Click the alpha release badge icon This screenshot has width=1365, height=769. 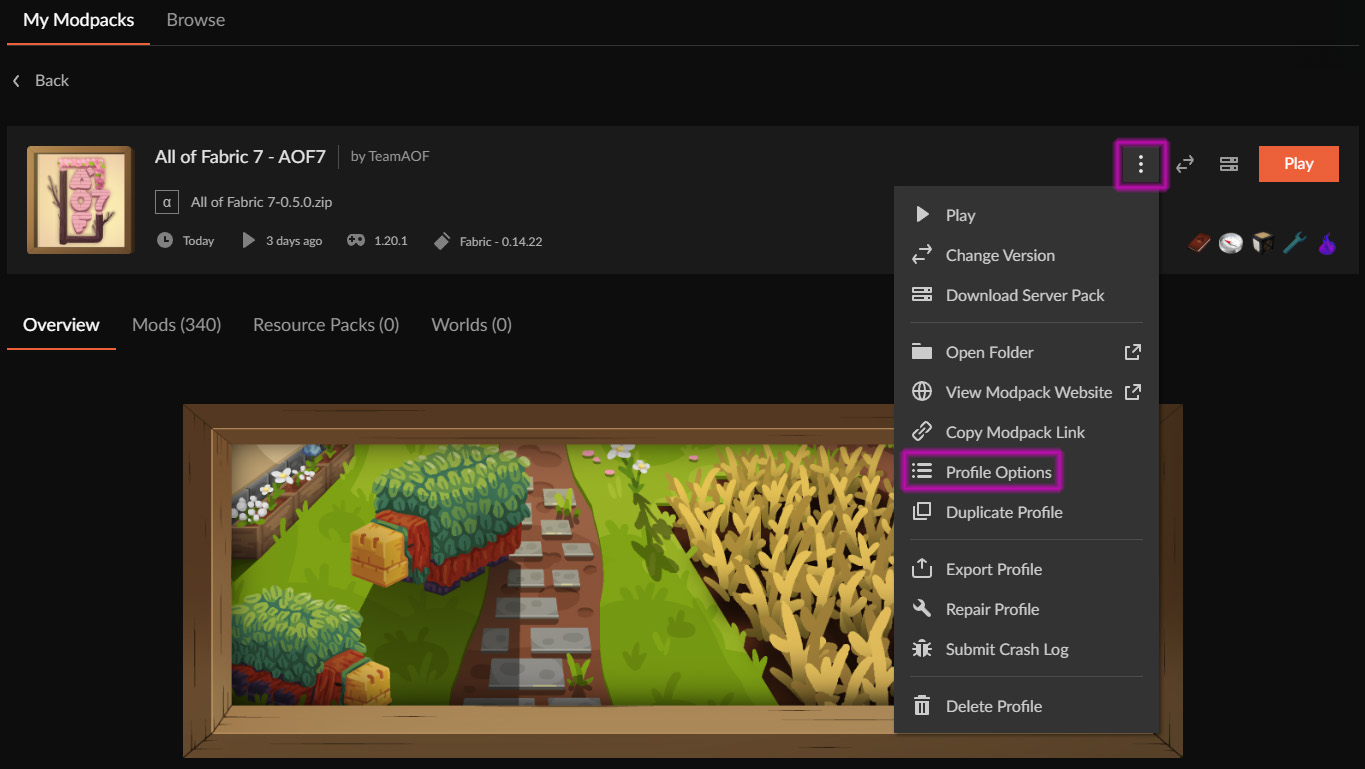[x=166, y=202]
